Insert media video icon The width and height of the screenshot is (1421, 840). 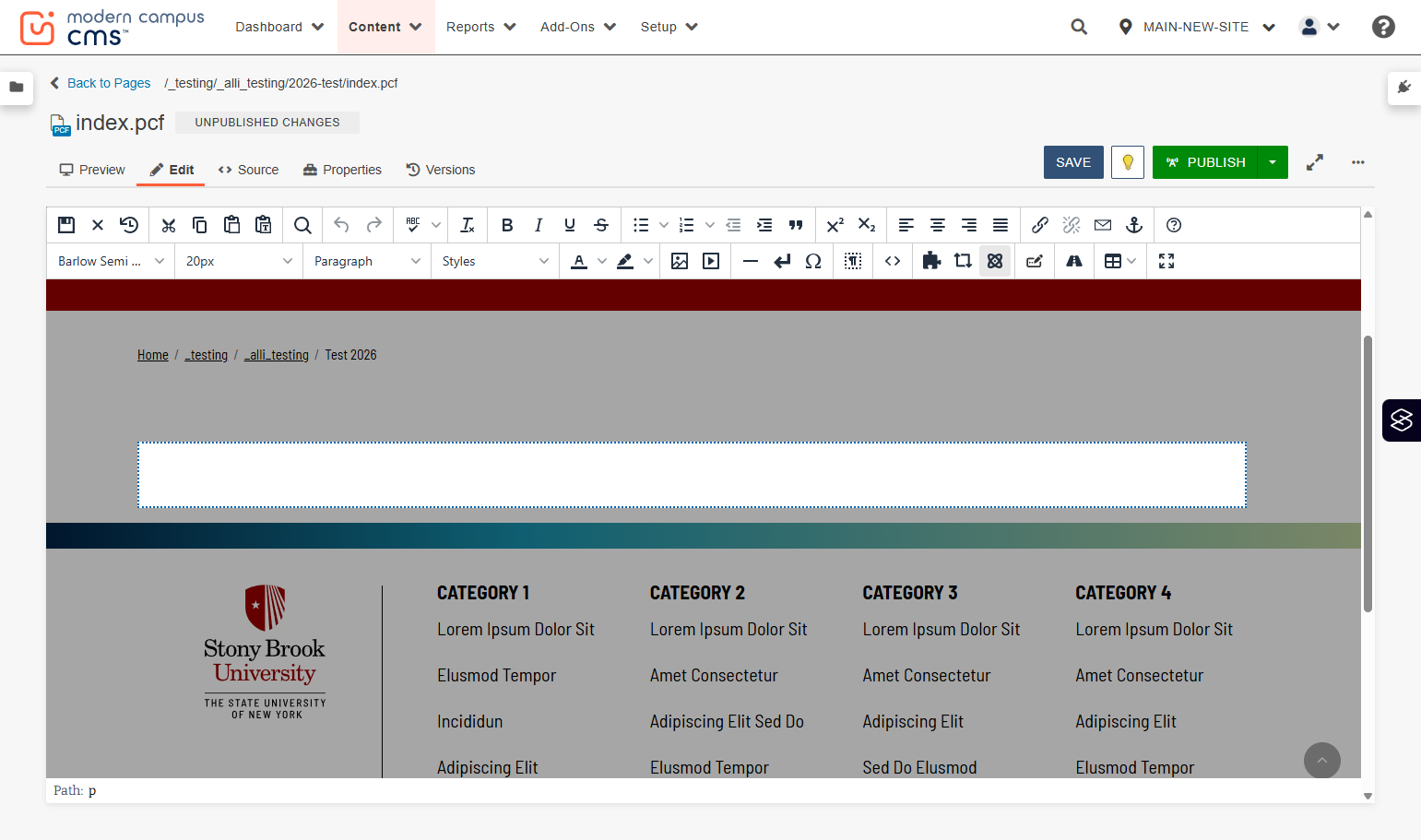[711, 261]
